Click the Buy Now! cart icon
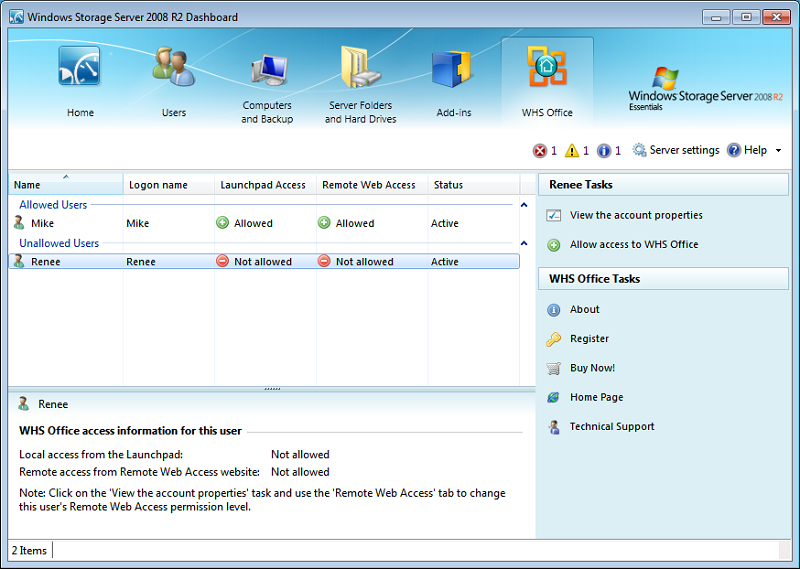This screenshot has height=569, width=800. 554,368
